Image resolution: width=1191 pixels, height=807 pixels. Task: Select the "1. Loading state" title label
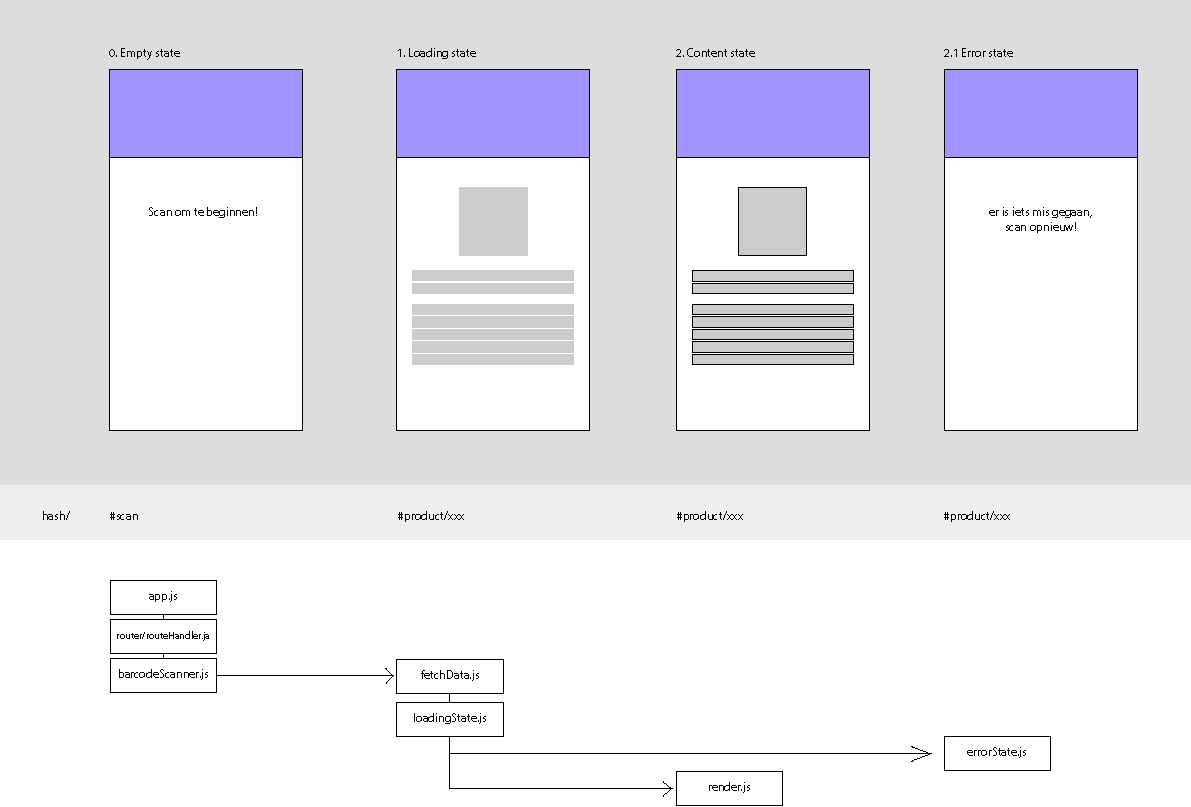click(x=437, y=53)
